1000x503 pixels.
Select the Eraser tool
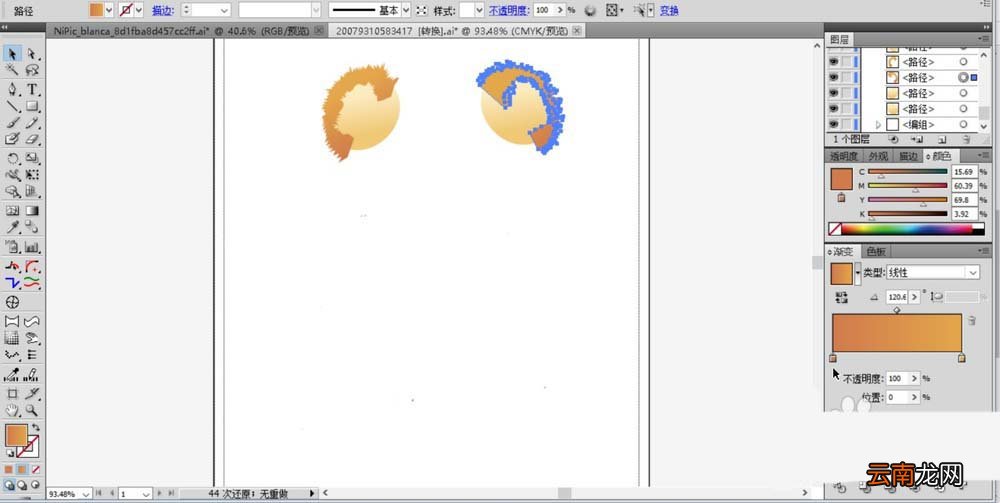click(x=32, y=138)
